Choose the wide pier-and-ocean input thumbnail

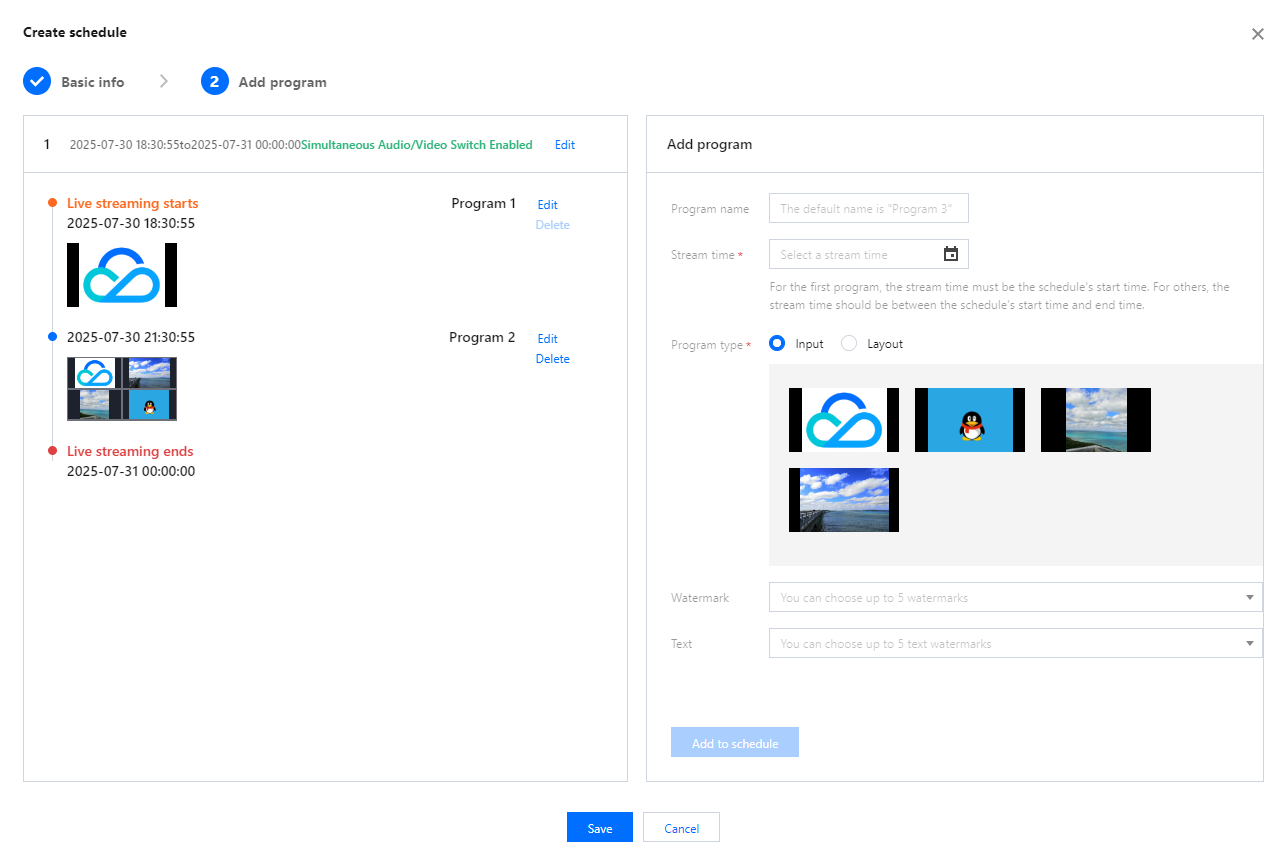click(x=844, y=500)
